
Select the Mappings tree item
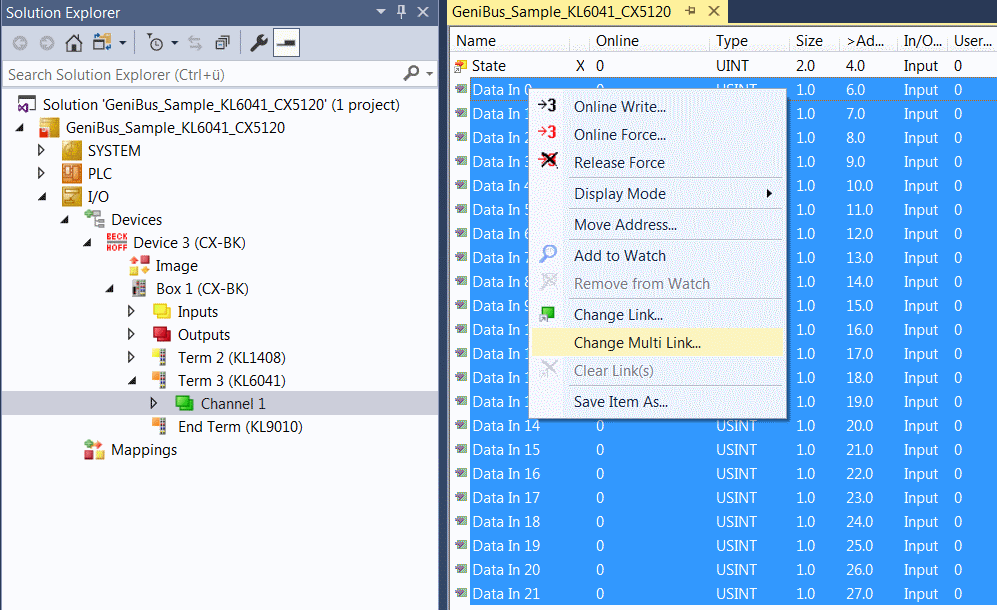144,450
